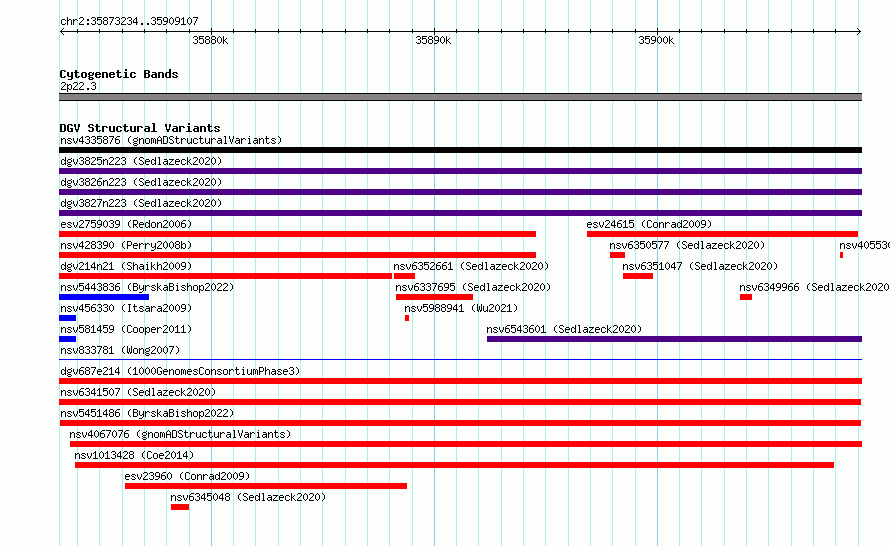
Task: Select the purple nsv6543601 variant bar
Action: pos(674,339)
